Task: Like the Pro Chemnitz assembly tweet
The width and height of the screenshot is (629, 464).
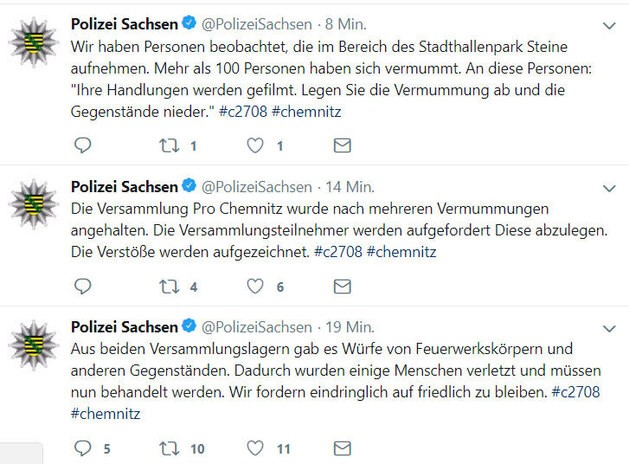Action: click(255, 287)
